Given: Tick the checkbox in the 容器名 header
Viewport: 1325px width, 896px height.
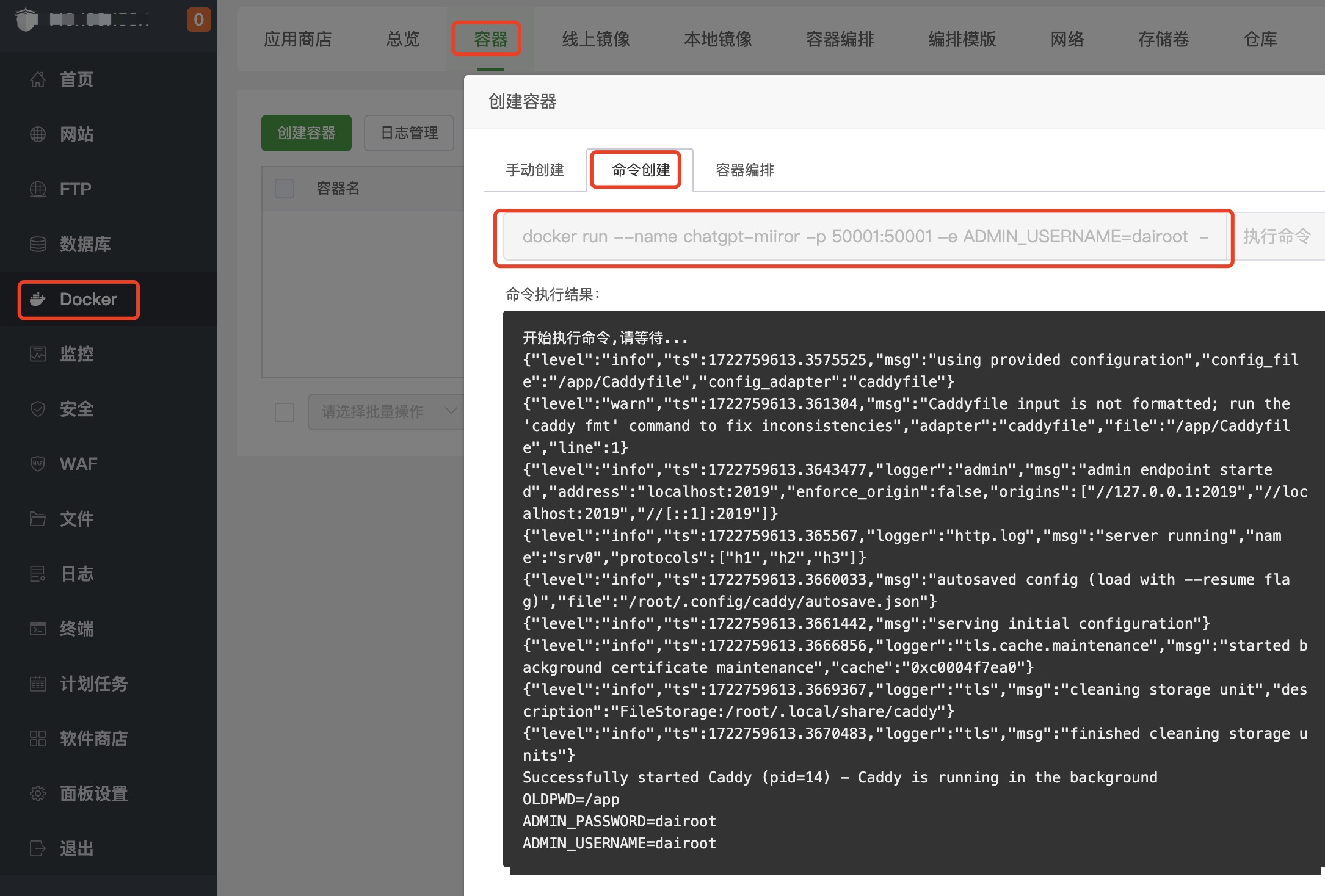Looking at the screenshot, I should click(x=285, y=189).
